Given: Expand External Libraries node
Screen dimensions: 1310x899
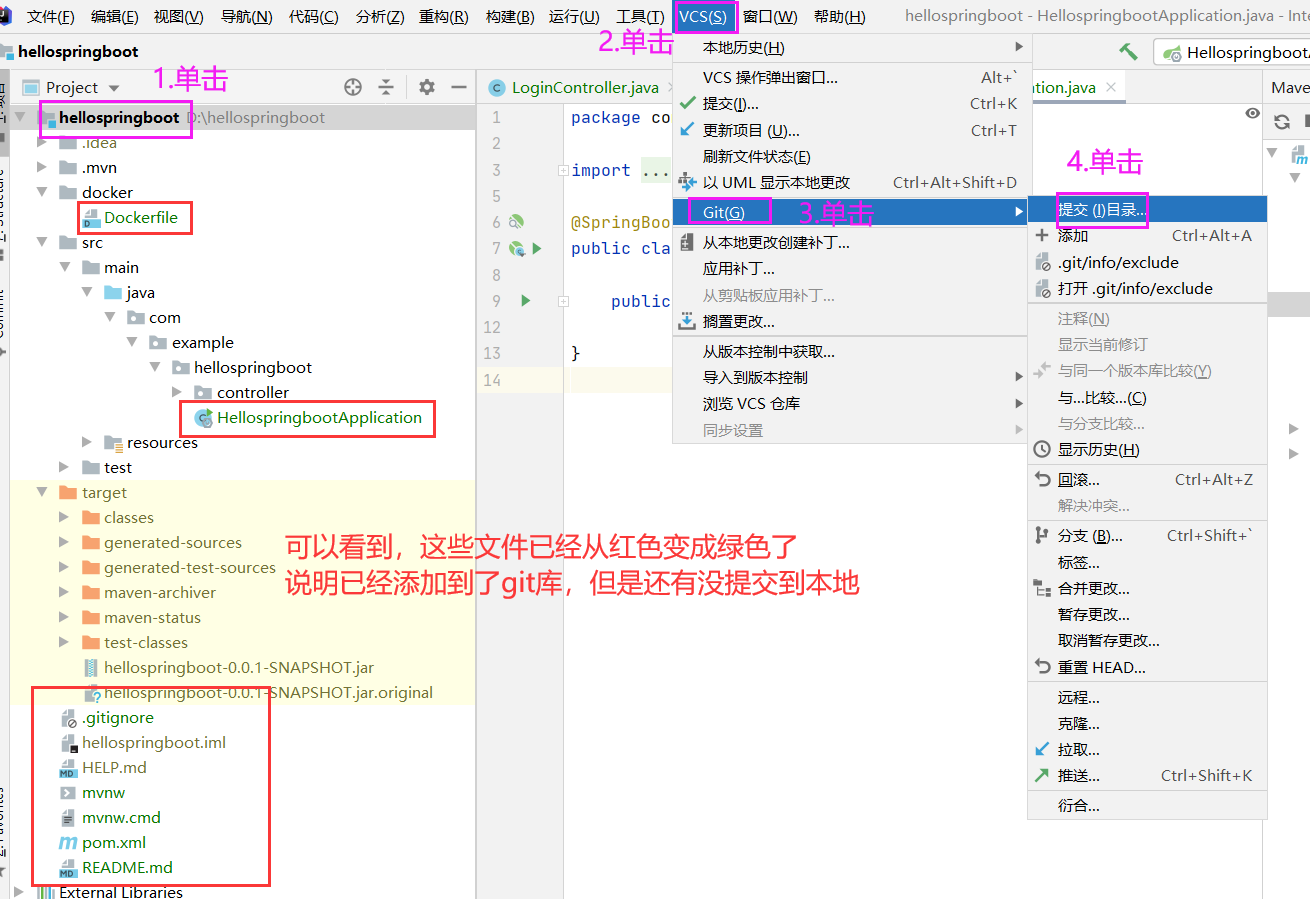Looking at the screenshot, I should (x=20, y=892).
